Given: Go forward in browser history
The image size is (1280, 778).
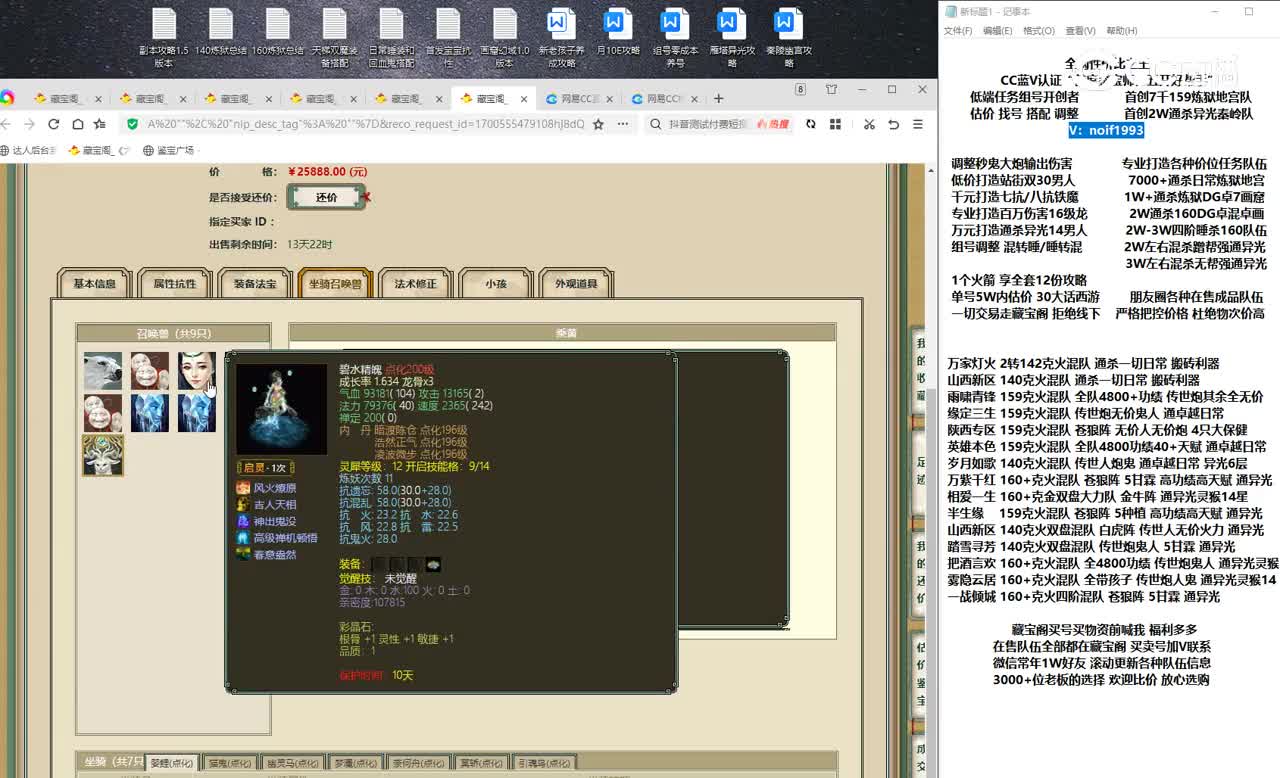Looking at the screenshot, I should point(29,124).
